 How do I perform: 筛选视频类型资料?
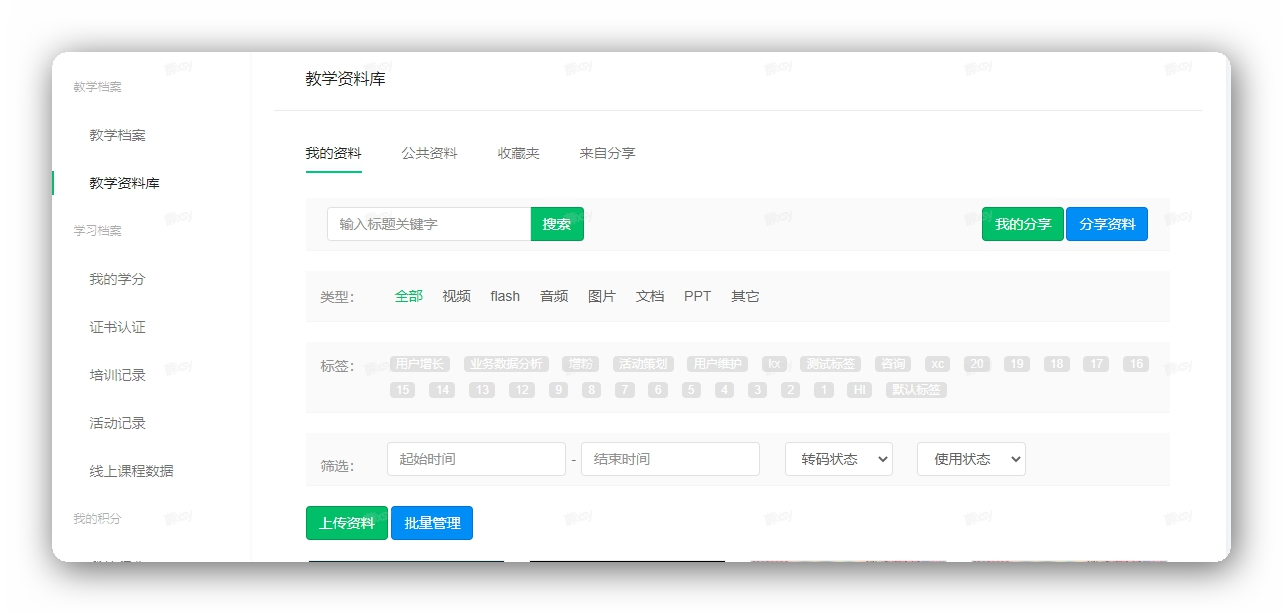(456, 296)
